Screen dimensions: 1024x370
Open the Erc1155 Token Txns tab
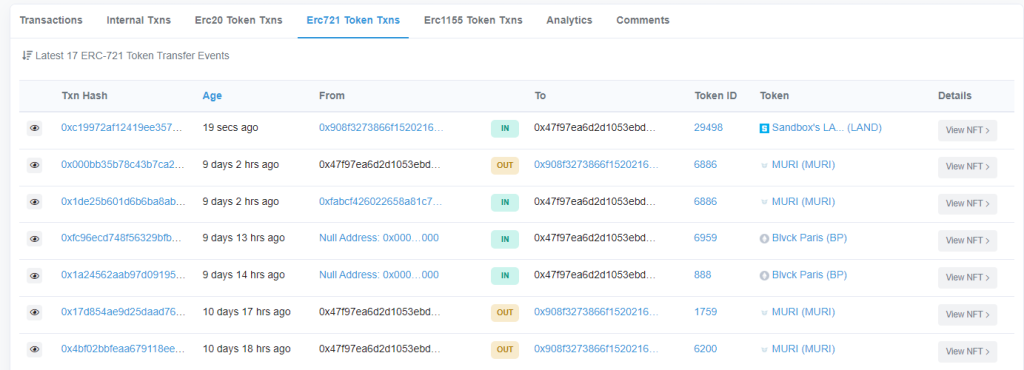(473, 20)
